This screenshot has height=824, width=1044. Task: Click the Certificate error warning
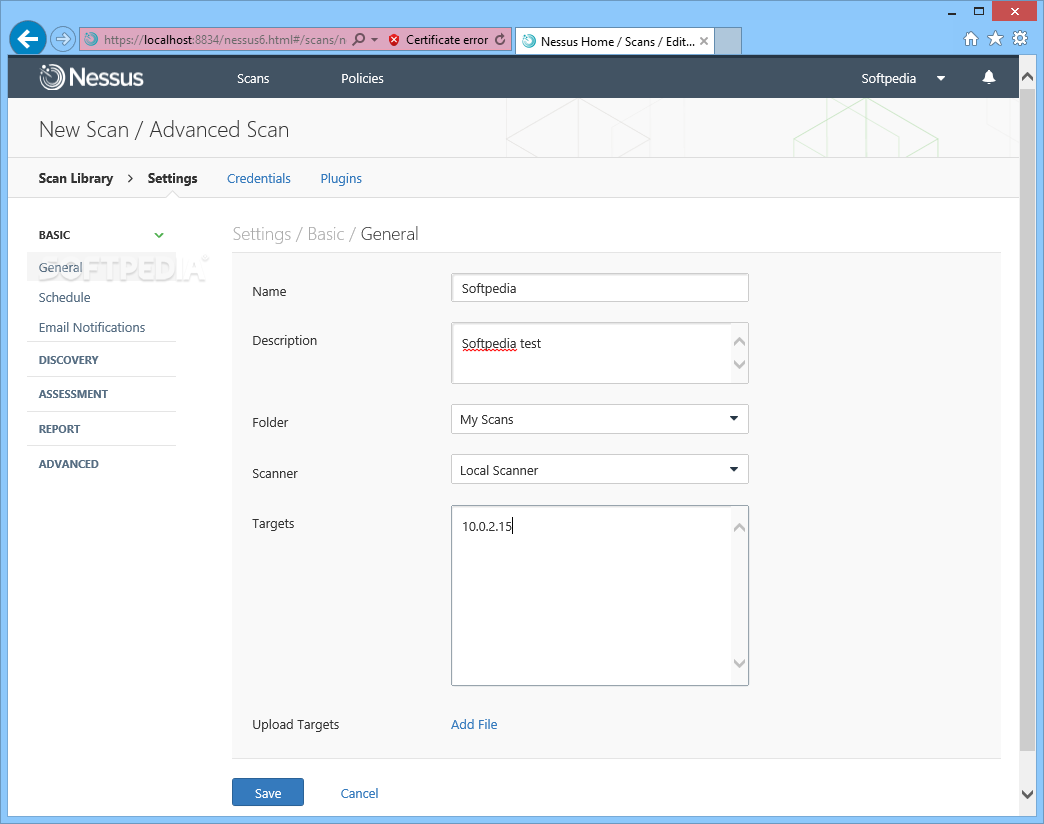439,40
